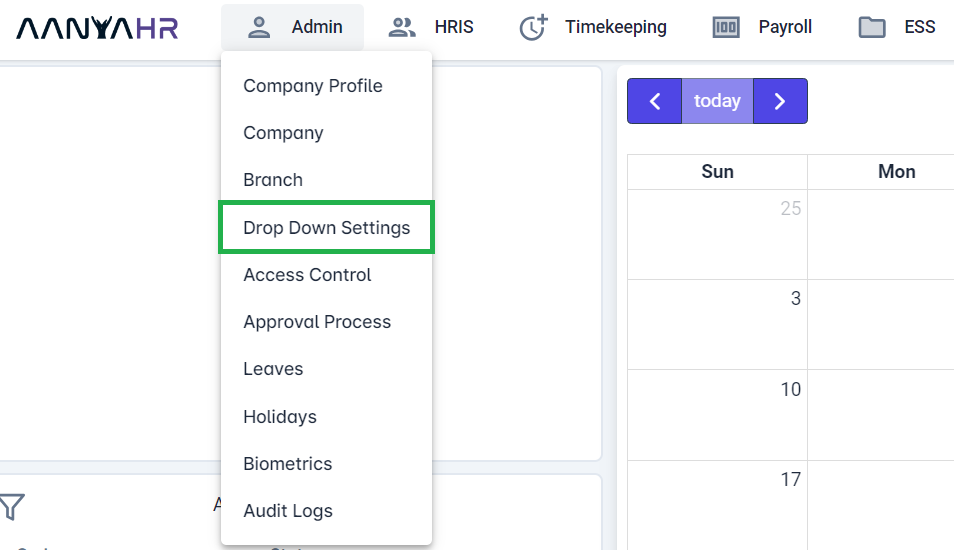The width and height of the screenshot is (954, 550).
Task: Click the filter funnel icon
Action: click(x=11, y=507)
